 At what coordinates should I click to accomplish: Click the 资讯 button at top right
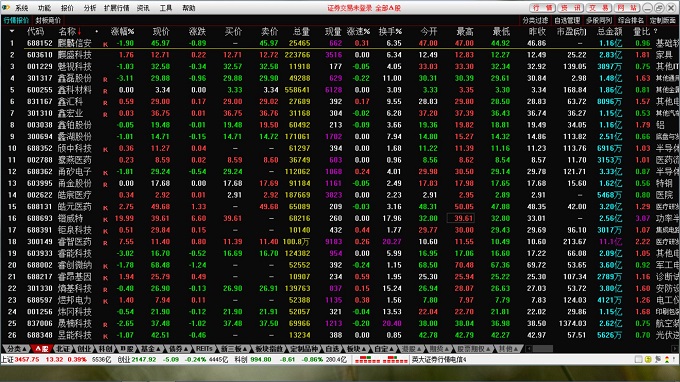[x=570, y=8]
